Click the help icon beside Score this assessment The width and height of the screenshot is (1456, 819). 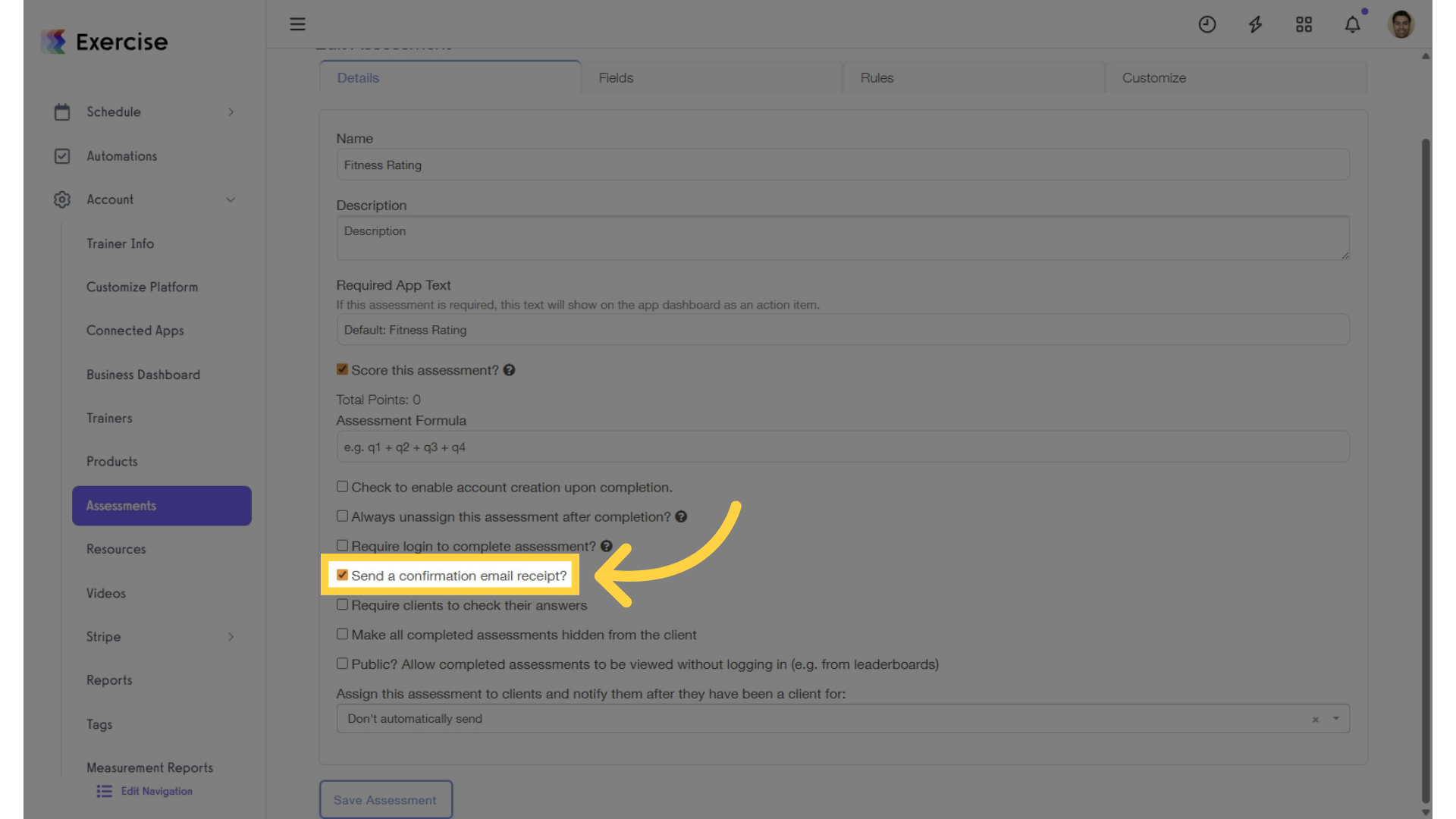point(509,370)
